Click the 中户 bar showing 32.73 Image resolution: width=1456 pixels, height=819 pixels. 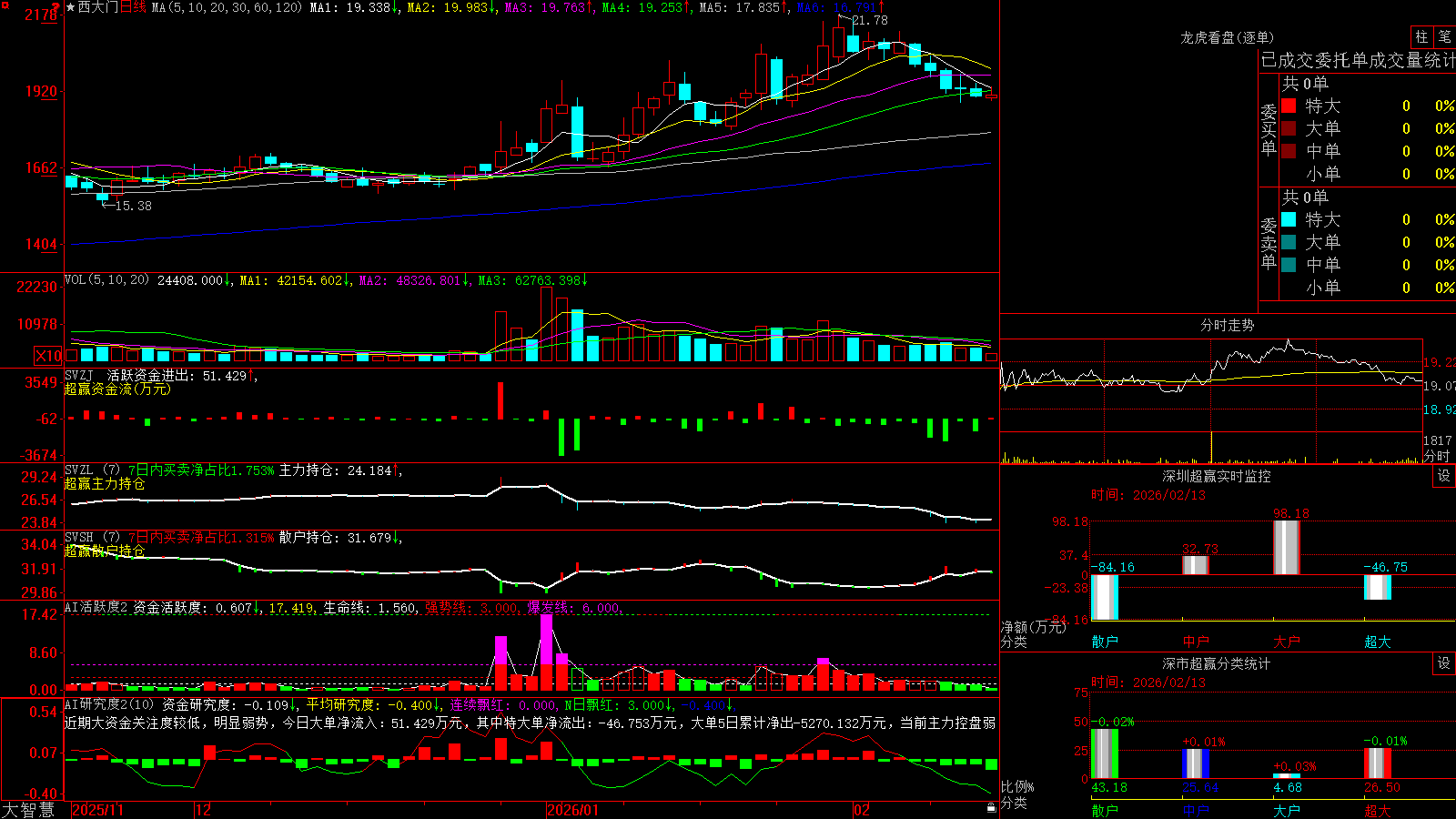[1196, 565]
